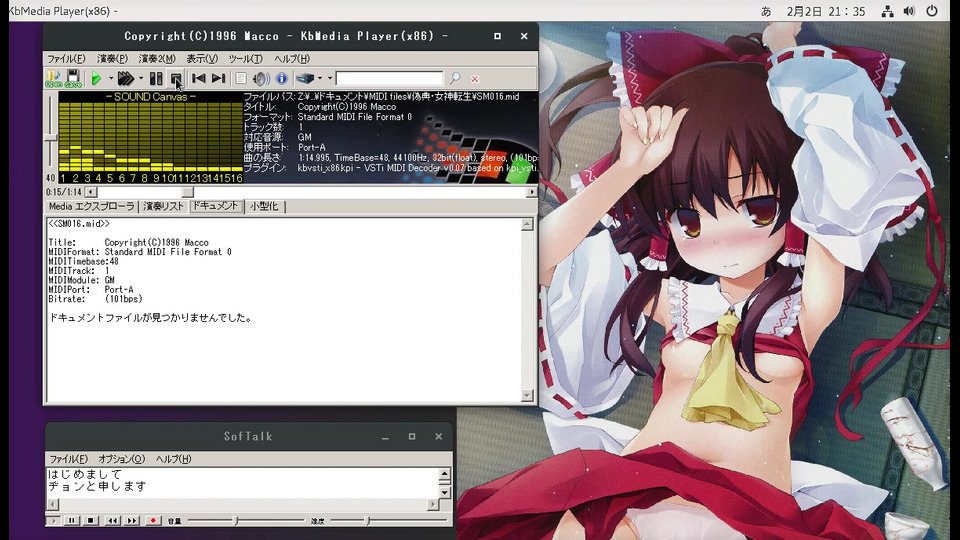
Task: Click the Open file icon in KbMedia Player toolbar
Action: tap(53, 78)
